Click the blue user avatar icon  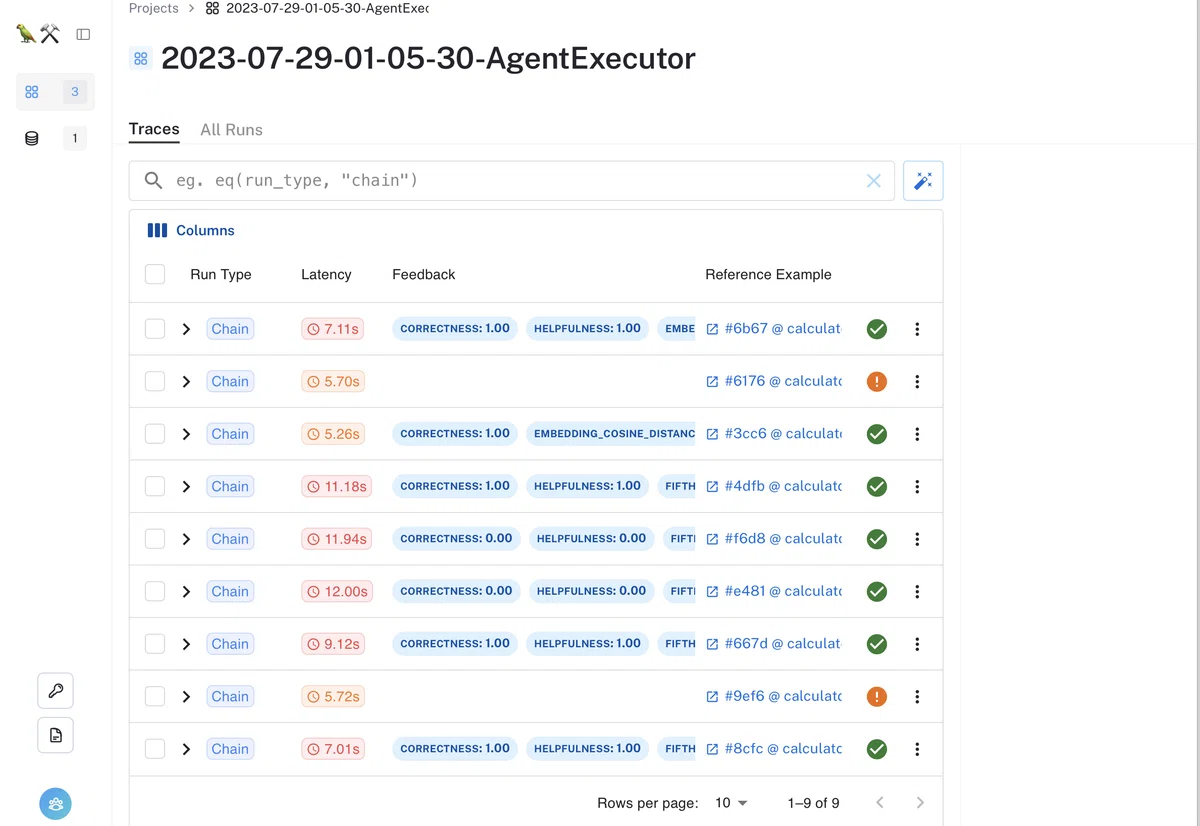pos(55,803)
